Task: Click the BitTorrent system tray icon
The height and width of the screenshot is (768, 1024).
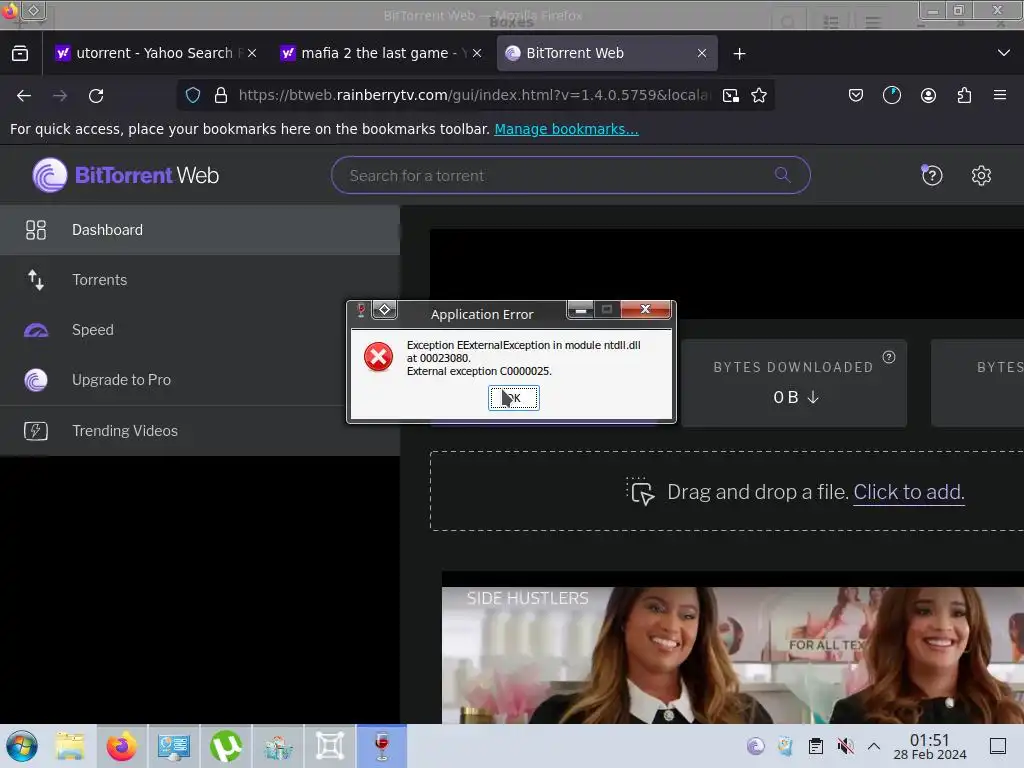Action: pos(756,746)
